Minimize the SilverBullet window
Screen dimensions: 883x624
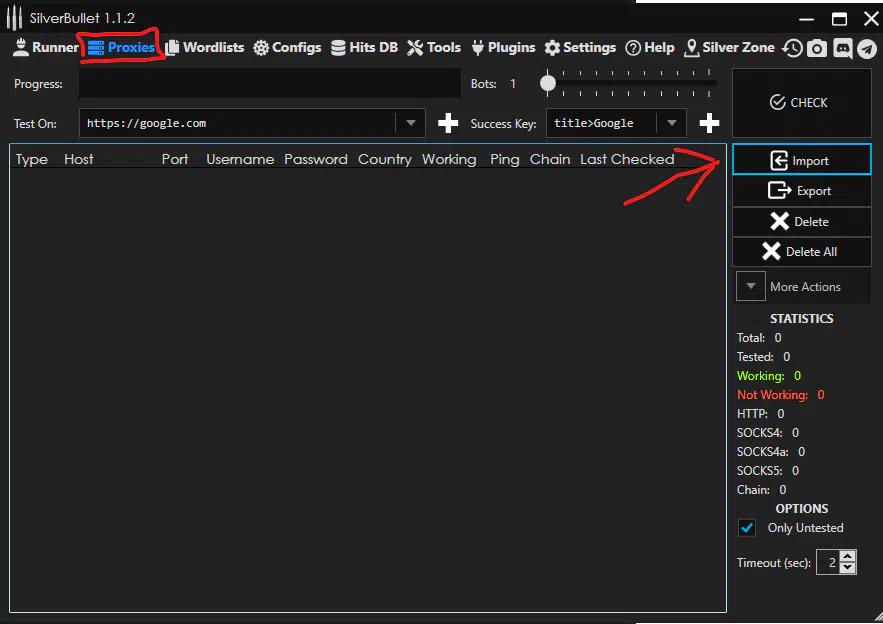coord(806,19)
